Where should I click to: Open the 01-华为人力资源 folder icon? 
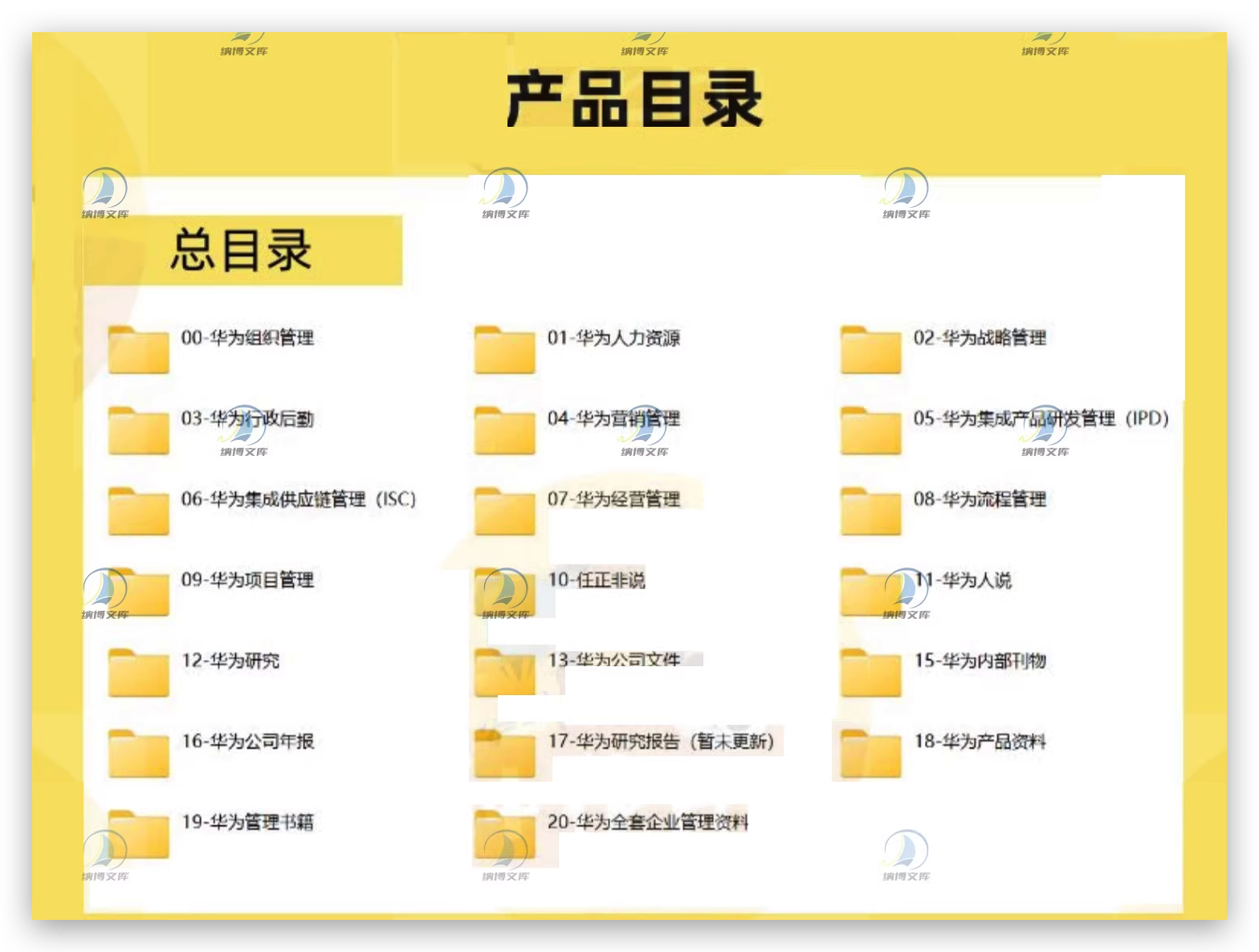click(x=504, y=350)
